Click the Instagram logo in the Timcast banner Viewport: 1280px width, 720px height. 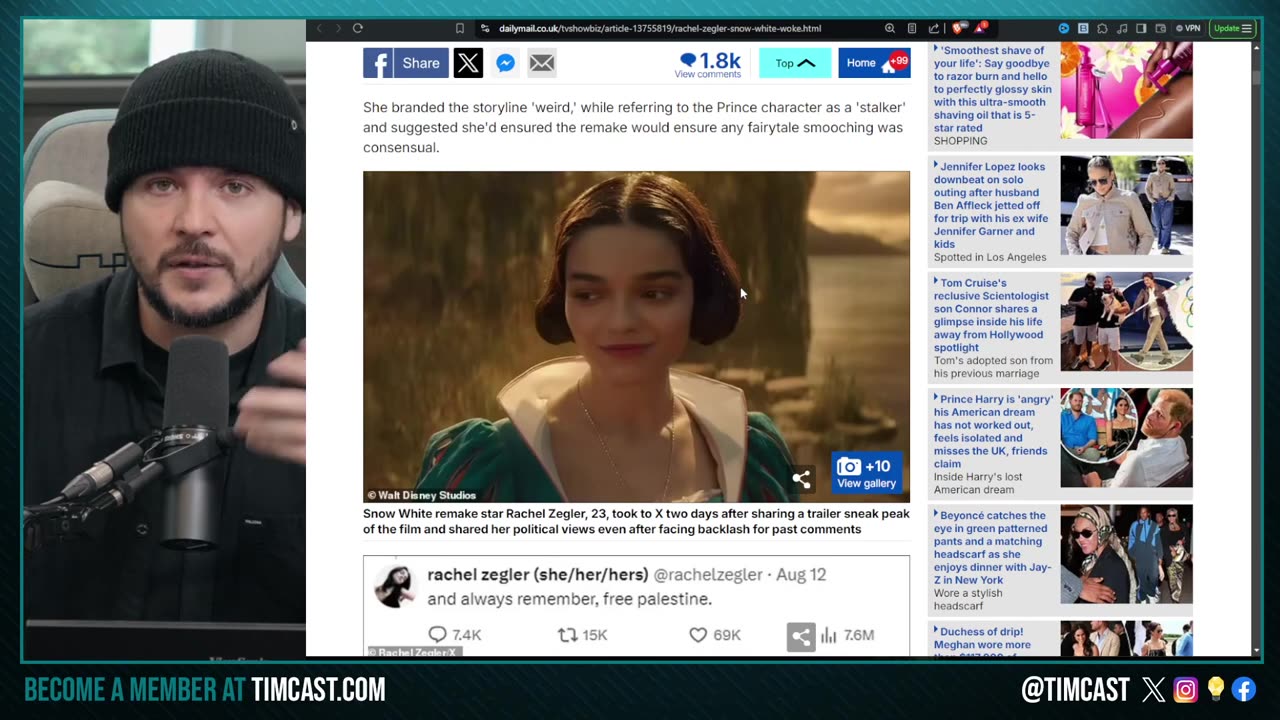[x=1185, y=689]
